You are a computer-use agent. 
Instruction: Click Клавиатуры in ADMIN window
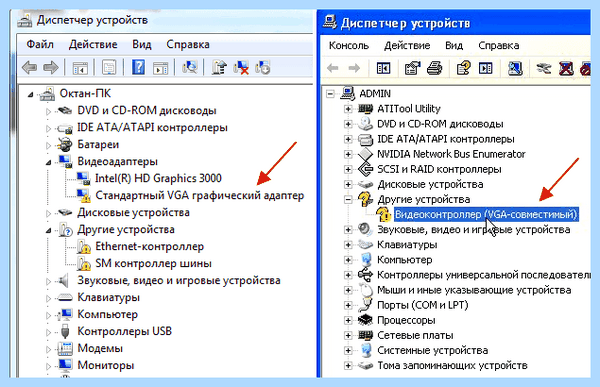[x=407, y=244]
